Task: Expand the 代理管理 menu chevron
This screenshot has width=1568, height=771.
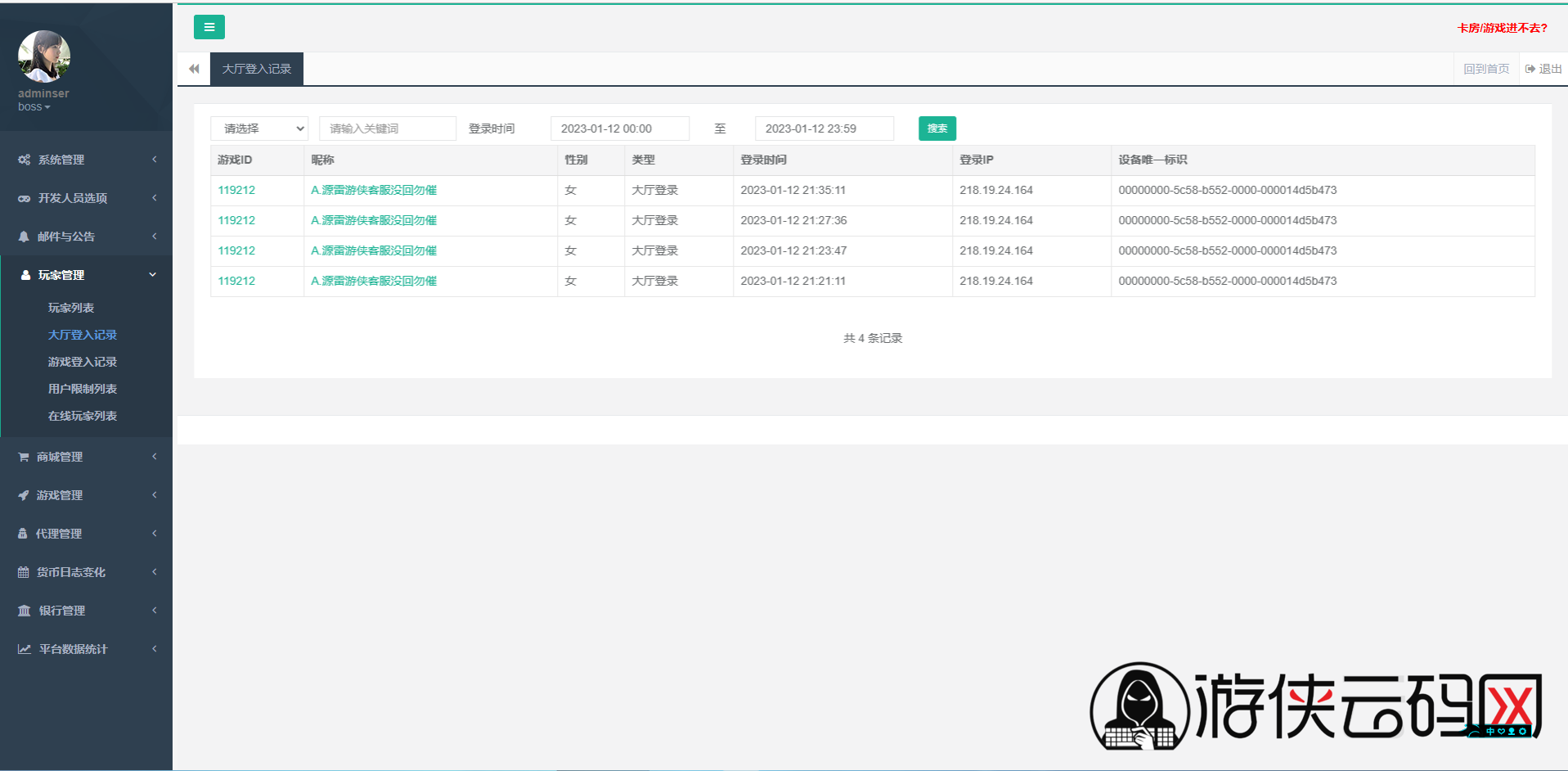Action: pos(154,534)
